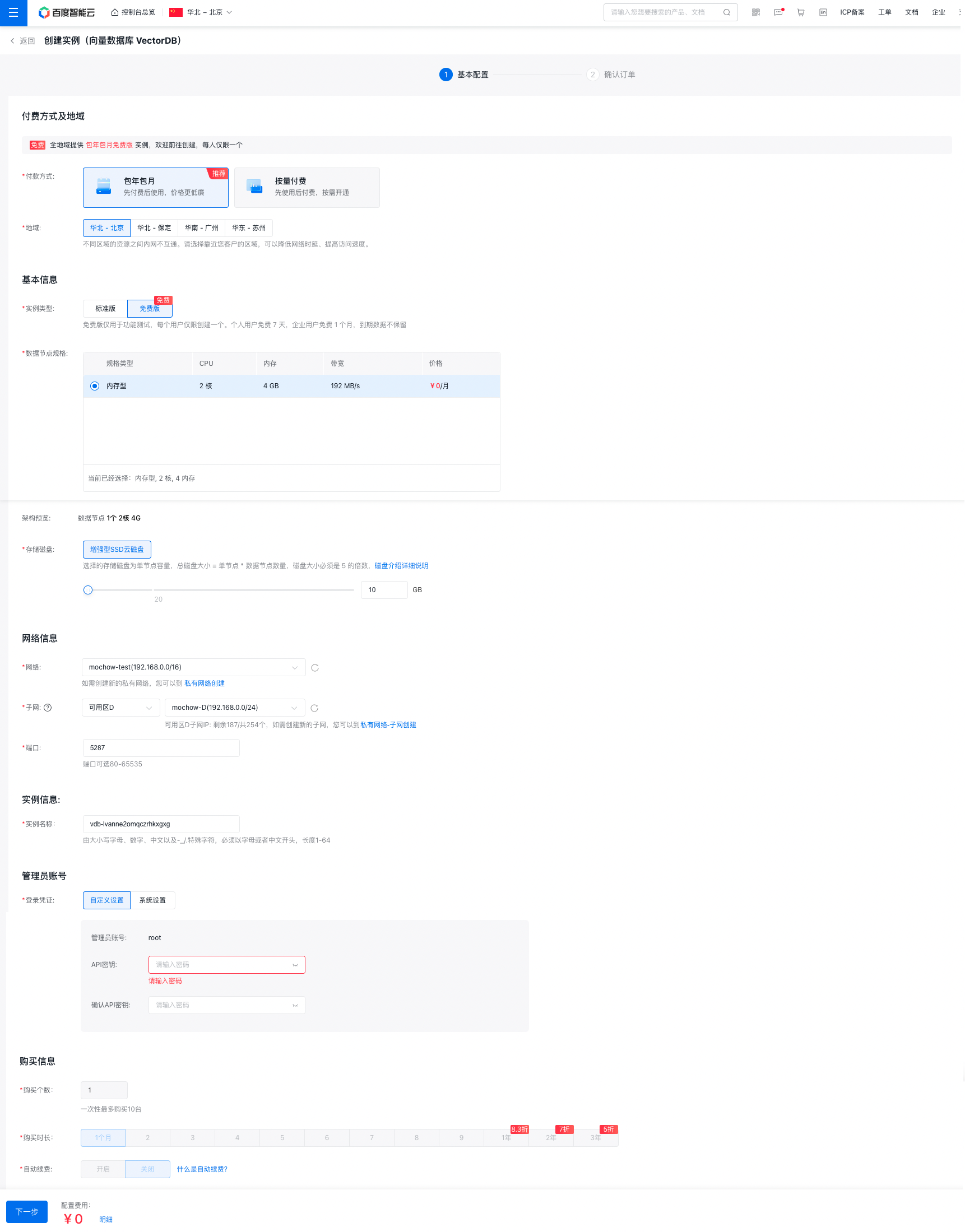
Task: Select 按量付费 payment method
Action: [x=307, y=188]
